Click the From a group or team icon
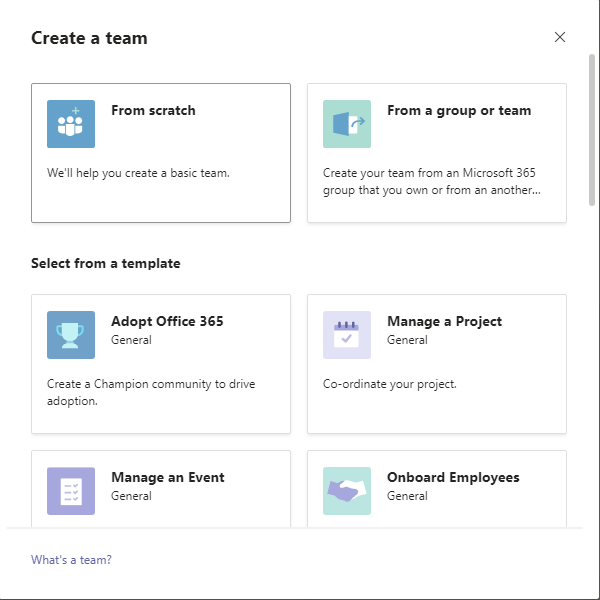This screenshot has height=600, width=600. point(347,124)
